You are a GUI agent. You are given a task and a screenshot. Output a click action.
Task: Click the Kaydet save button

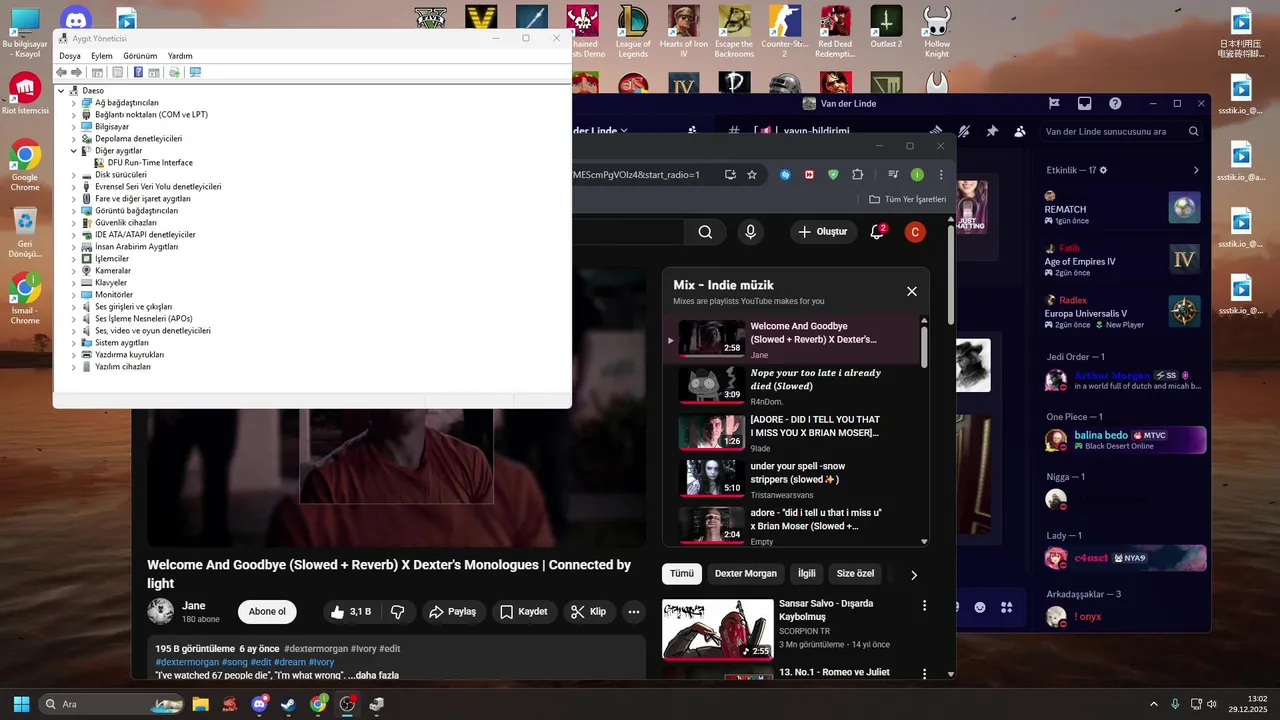click(x=523, y=612)
